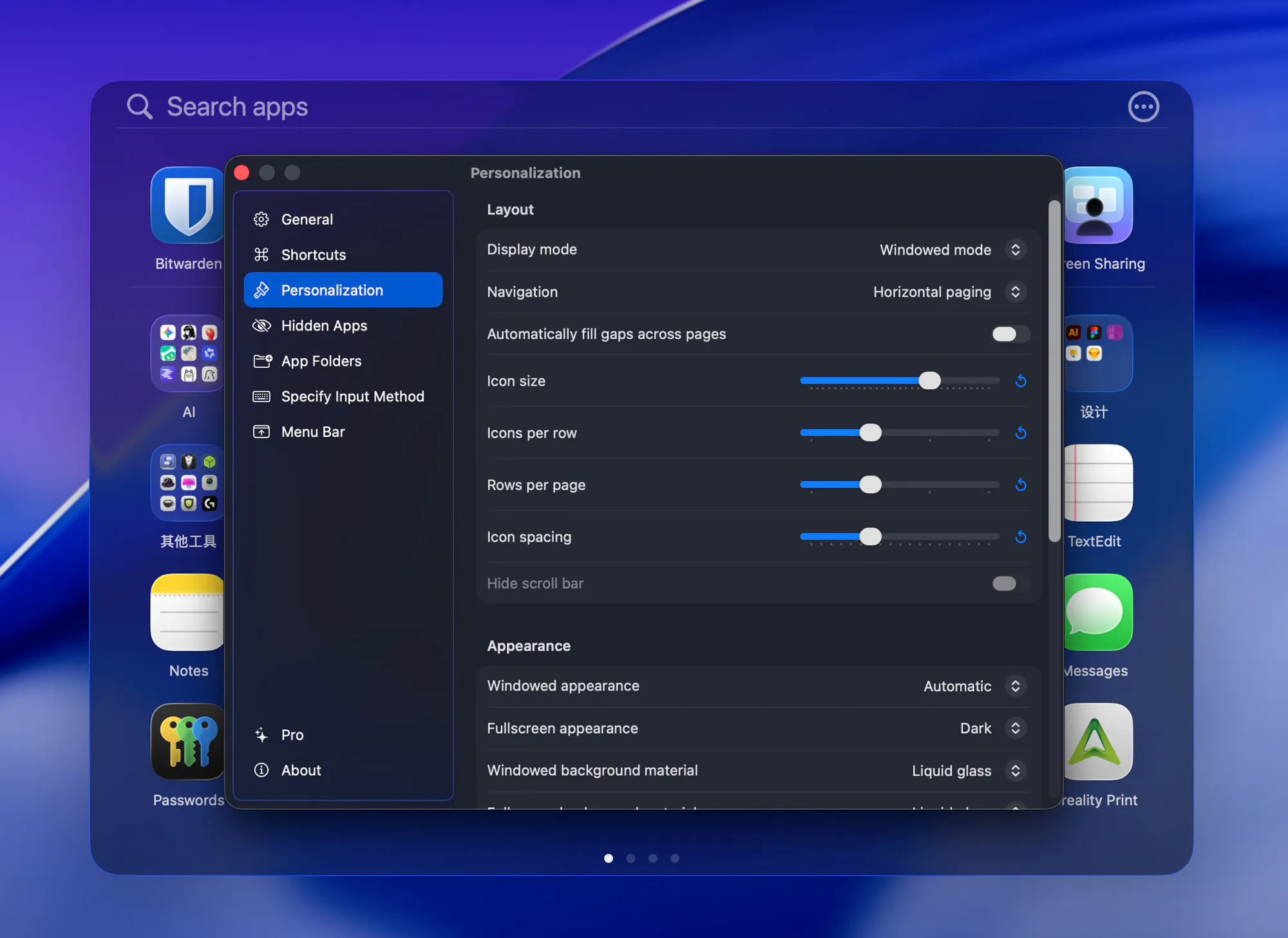1288x938 pixels.
Task: Open the Specify Input Method section
Action: coord(343,397)
